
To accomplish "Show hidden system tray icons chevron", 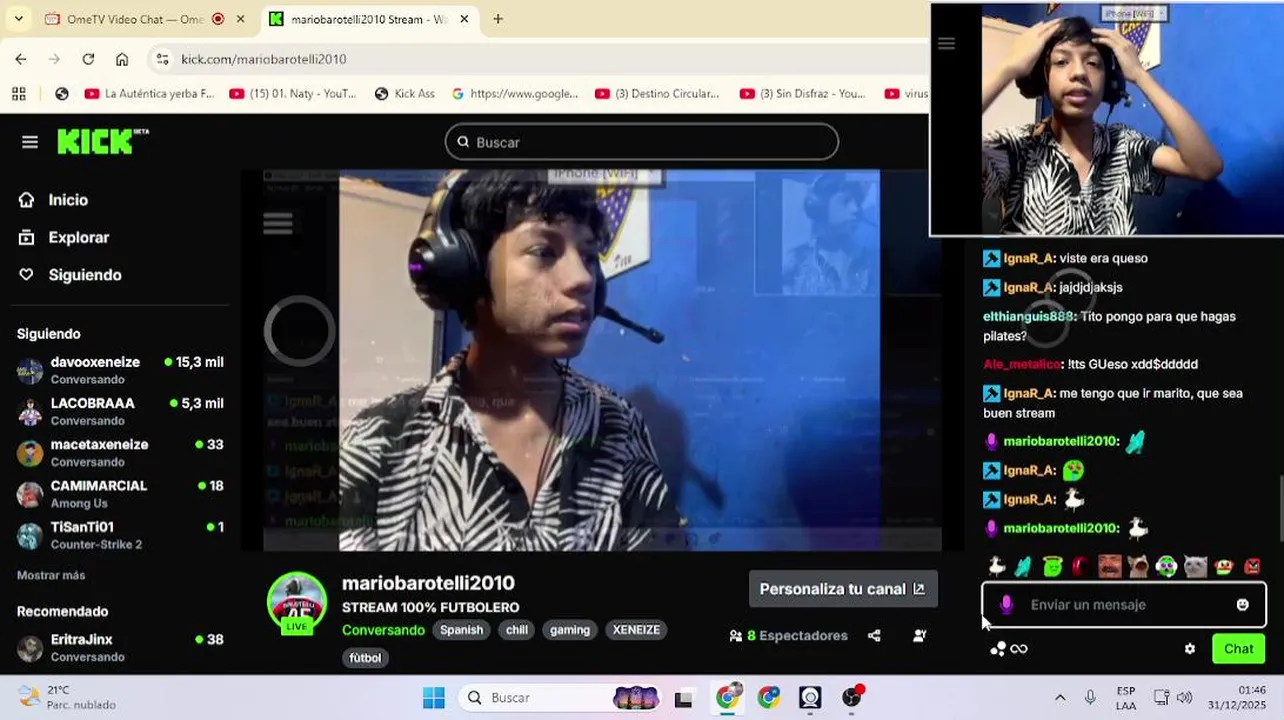I will 1060,697.
